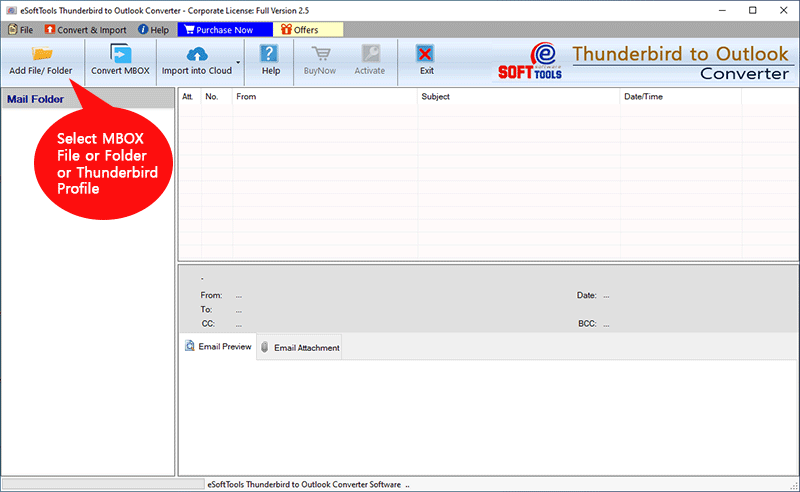Sort by the From column header

(324, 96)
